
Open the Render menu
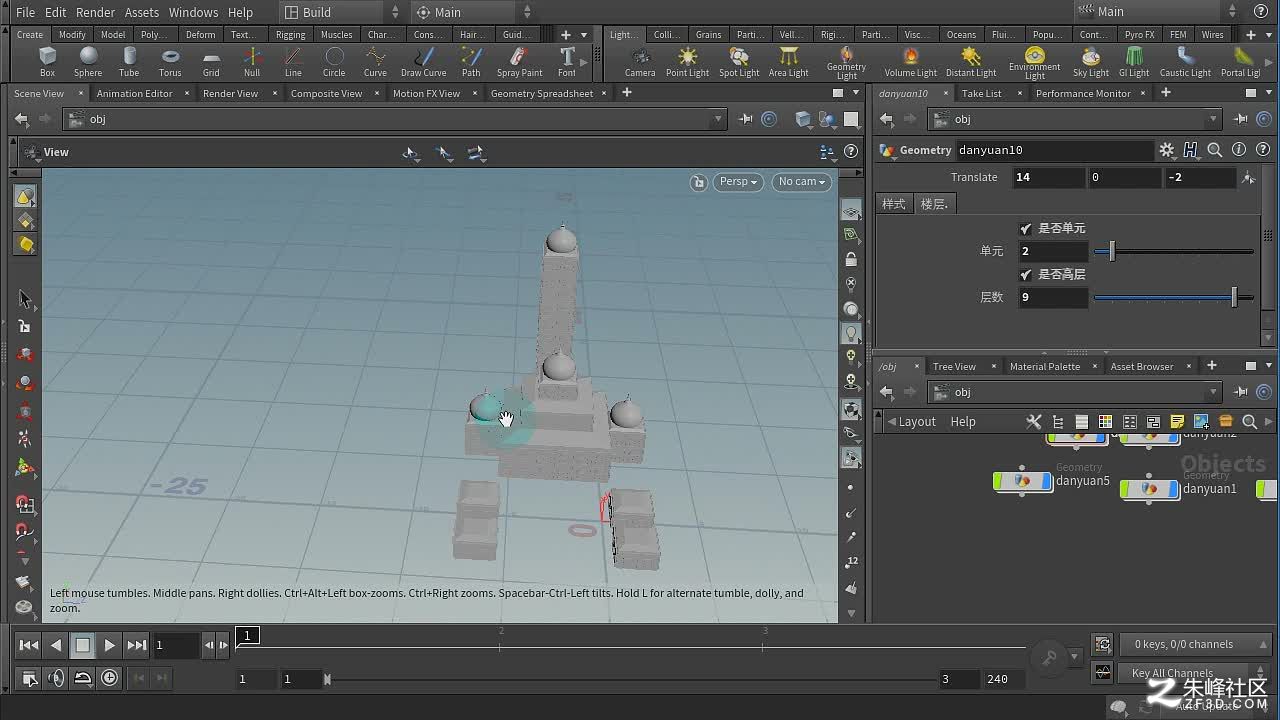click(x=95, y=12)
